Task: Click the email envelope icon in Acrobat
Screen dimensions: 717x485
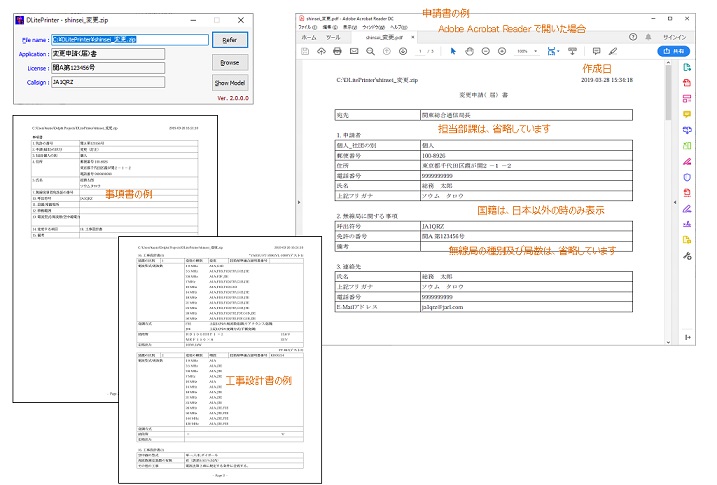Action: pos(354,51)
